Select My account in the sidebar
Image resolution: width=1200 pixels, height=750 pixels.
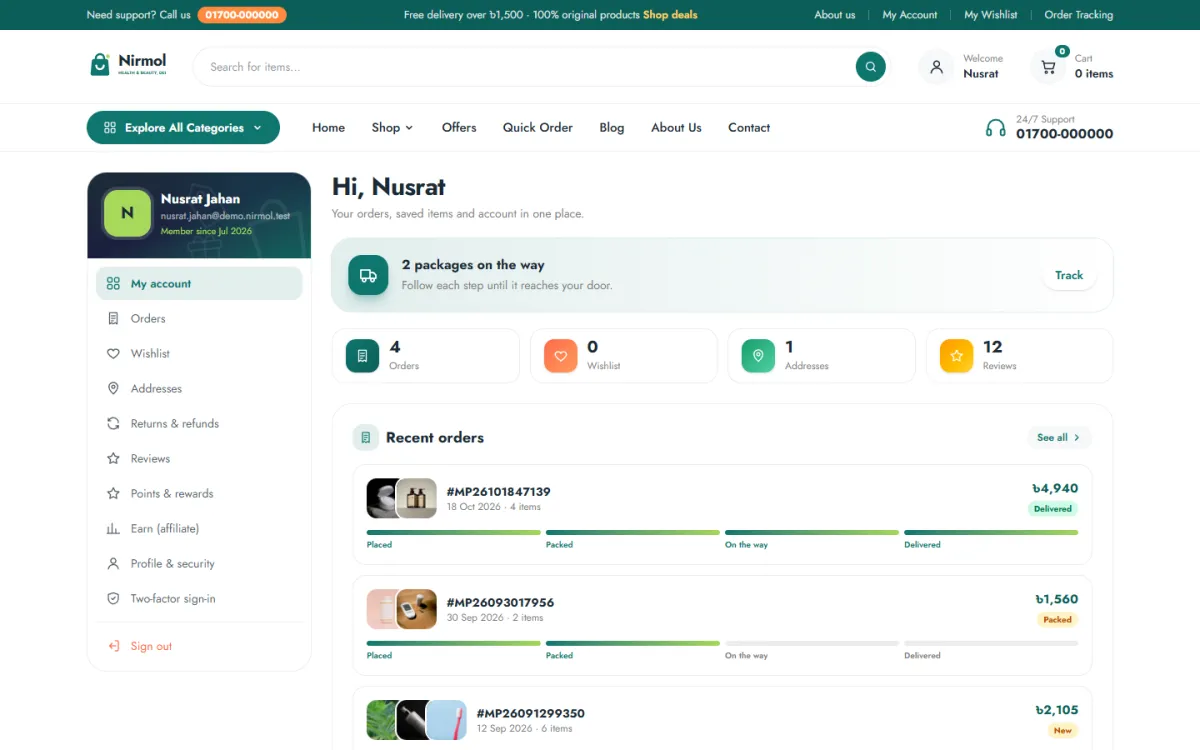tap(199, 283)
